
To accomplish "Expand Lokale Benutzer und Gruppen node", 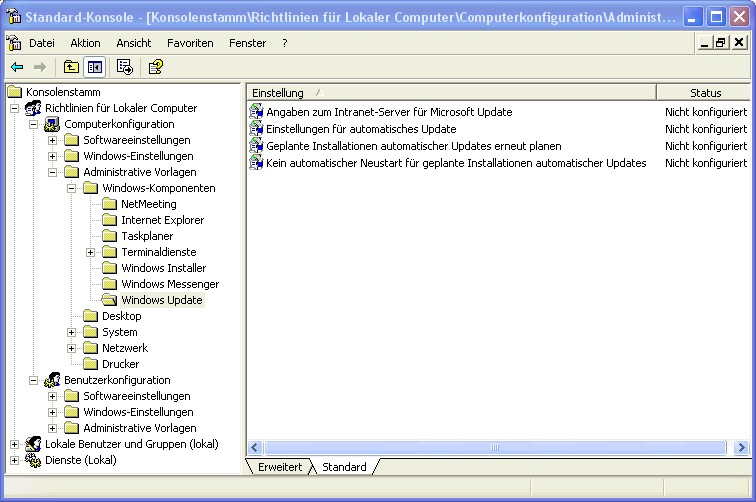I will (14, 444).
